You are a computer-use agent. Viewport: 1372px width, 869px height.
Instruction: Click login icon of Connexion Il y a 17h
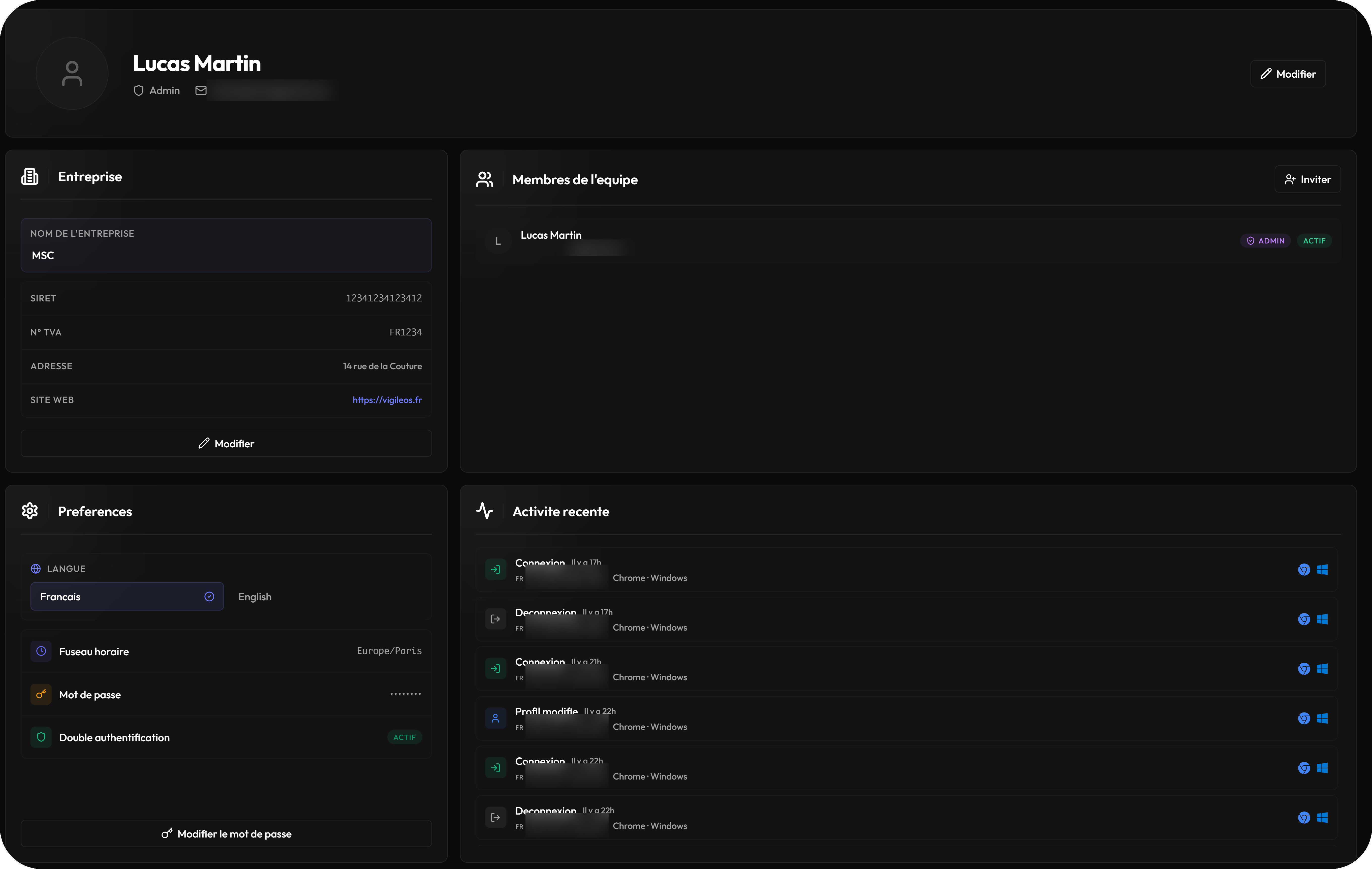pos(496,569)
